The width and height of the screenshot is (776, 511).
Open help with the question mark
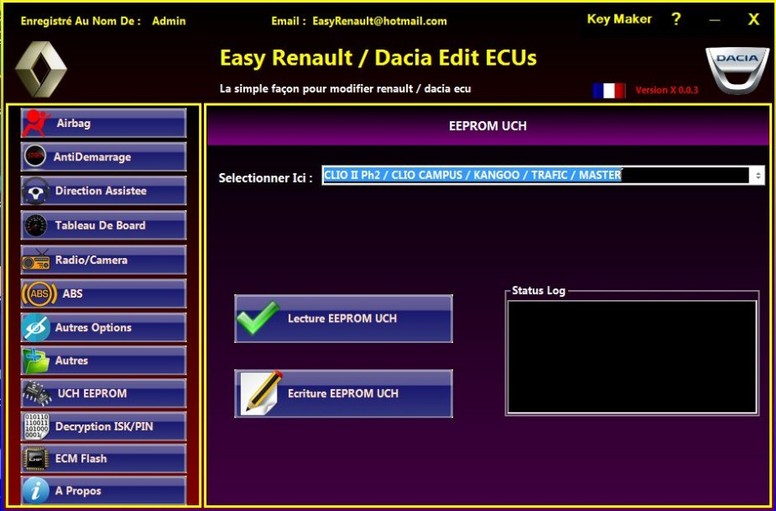(x=676, y=20)
